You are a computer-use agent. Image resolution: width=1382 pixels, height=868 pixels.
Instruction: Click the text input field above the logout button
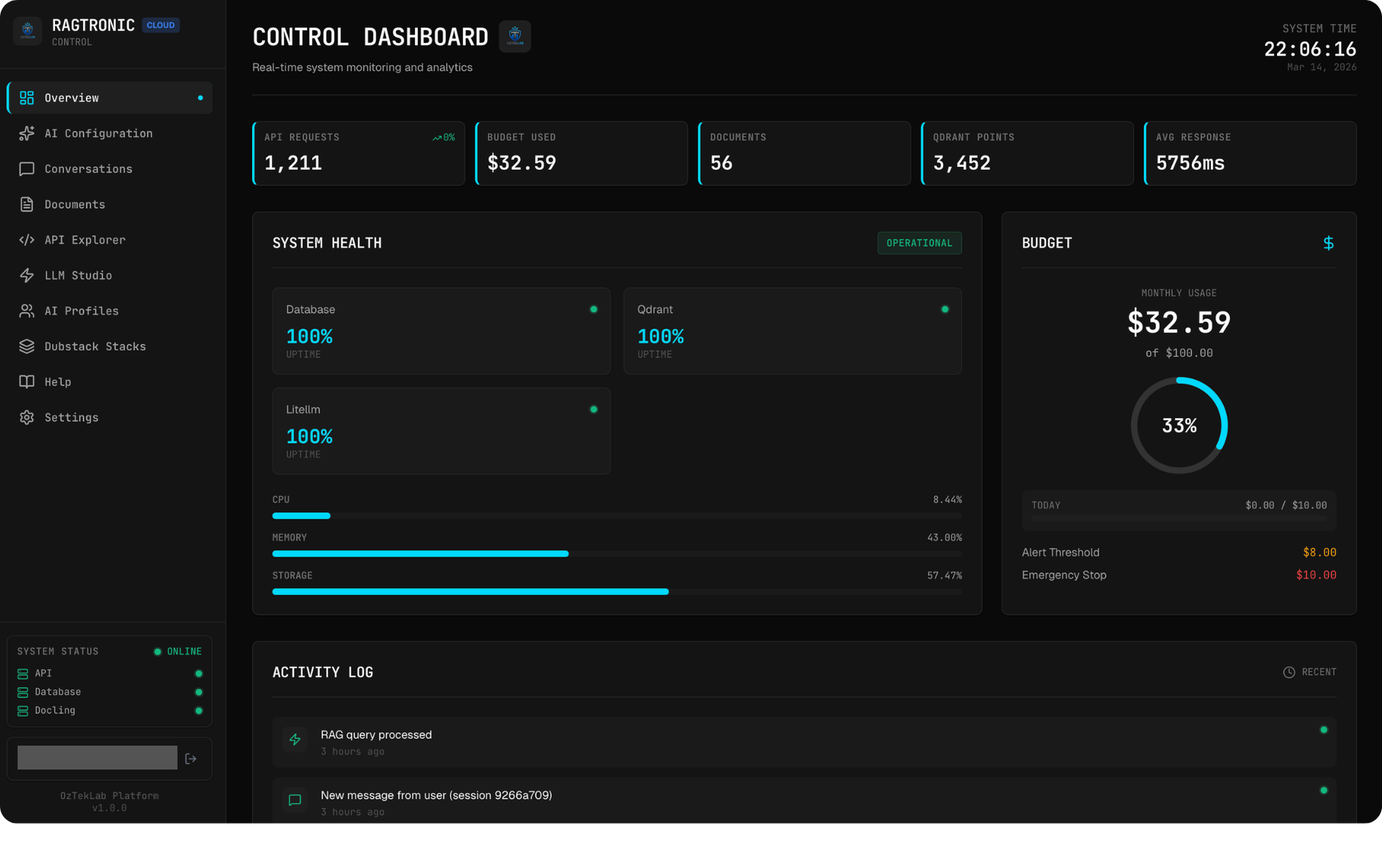point(97,757)
